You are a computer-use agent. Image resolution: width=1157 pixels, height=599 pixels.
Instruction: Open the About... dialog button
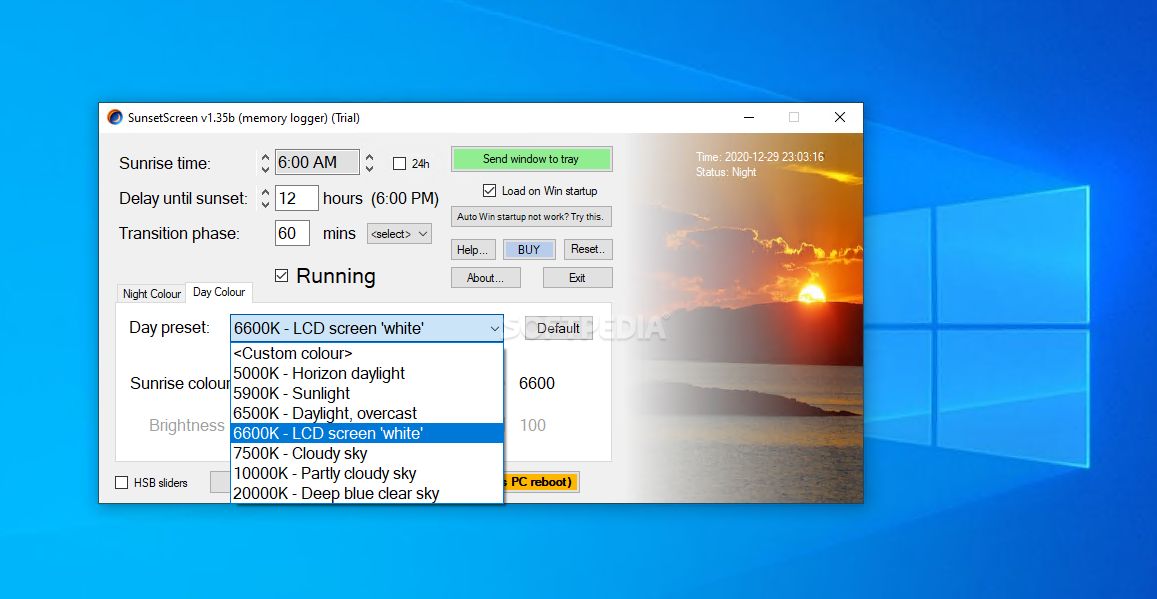486,277
